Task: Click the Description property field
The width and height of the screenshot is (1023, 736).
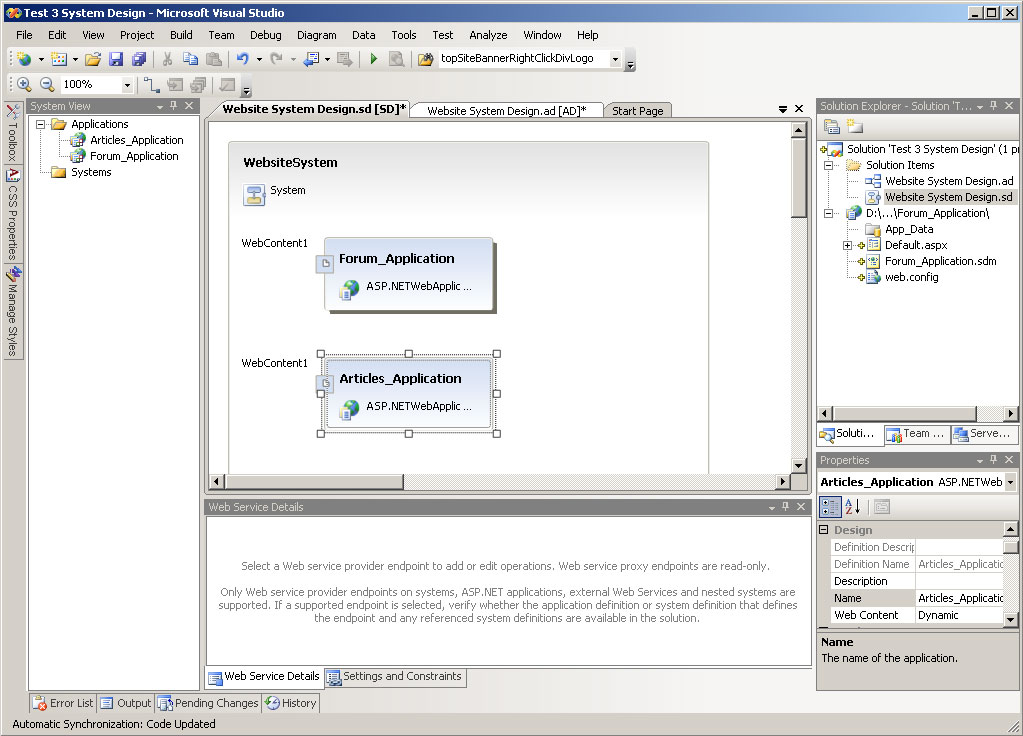Action: 959,581
